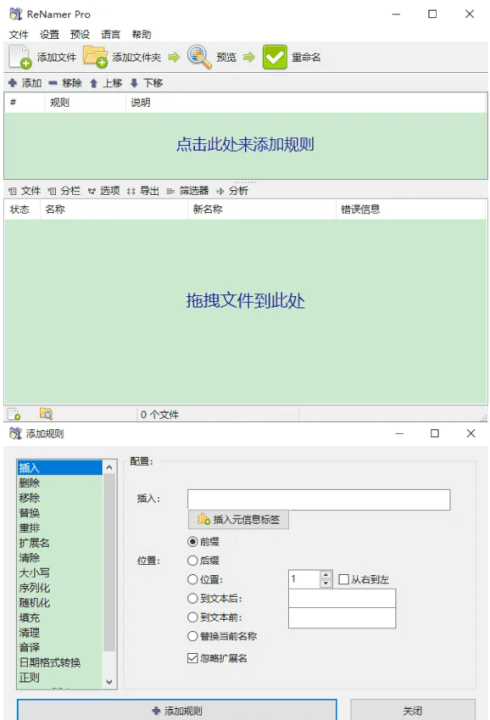Click the position spinner up arrow

326,574
